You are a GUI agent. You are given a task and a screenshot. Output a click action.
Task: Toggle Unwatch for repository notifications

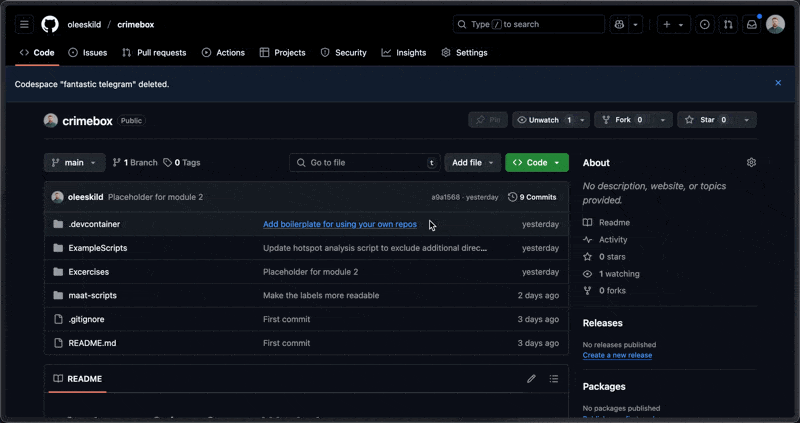pyautogui.click(x=544, y=120)
